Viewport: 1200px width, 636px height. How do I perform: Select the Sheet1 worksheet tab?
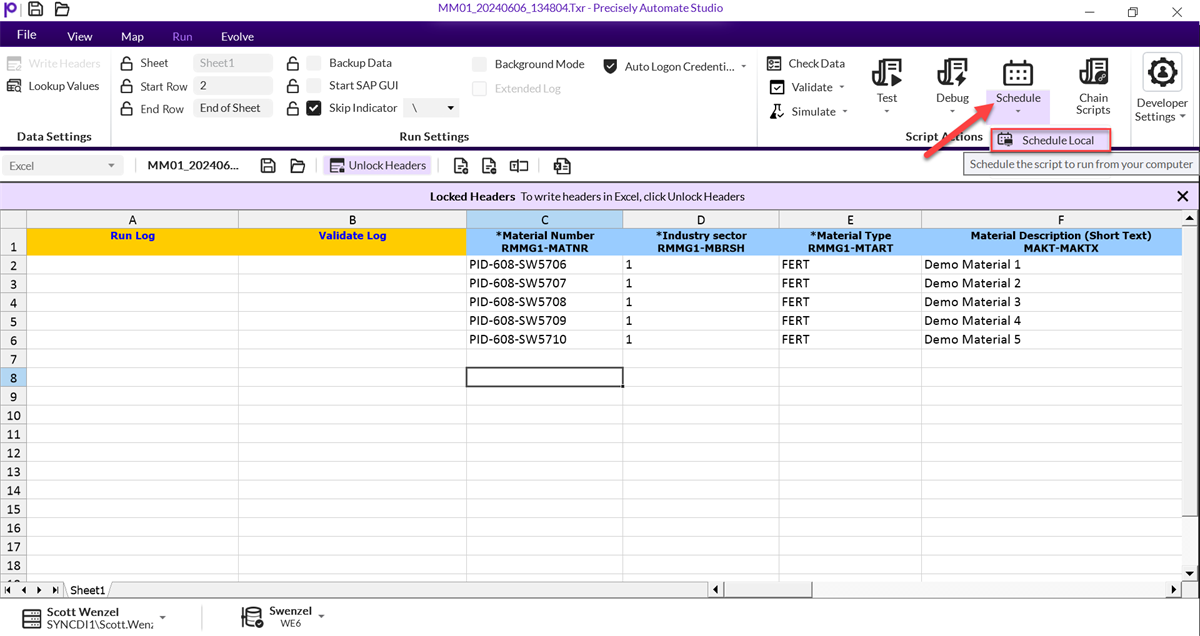pyautogui.click(x=87, y=590)
